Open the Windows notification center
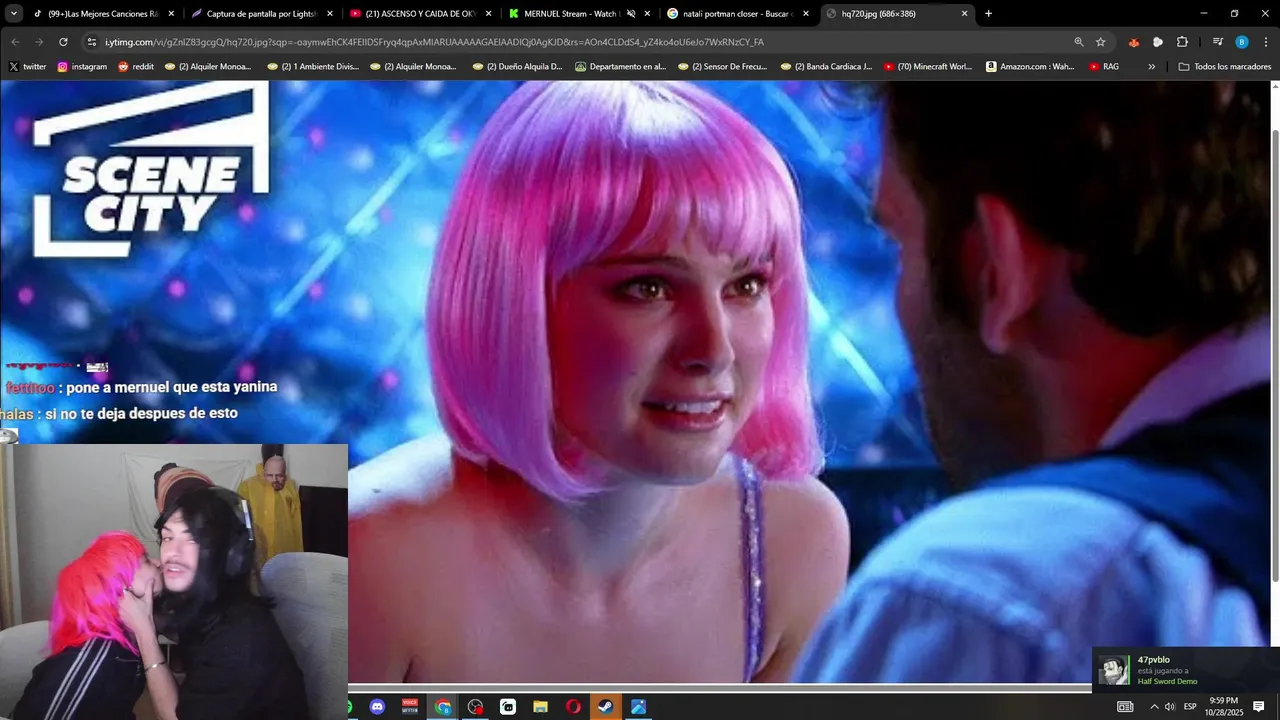 1259,707
